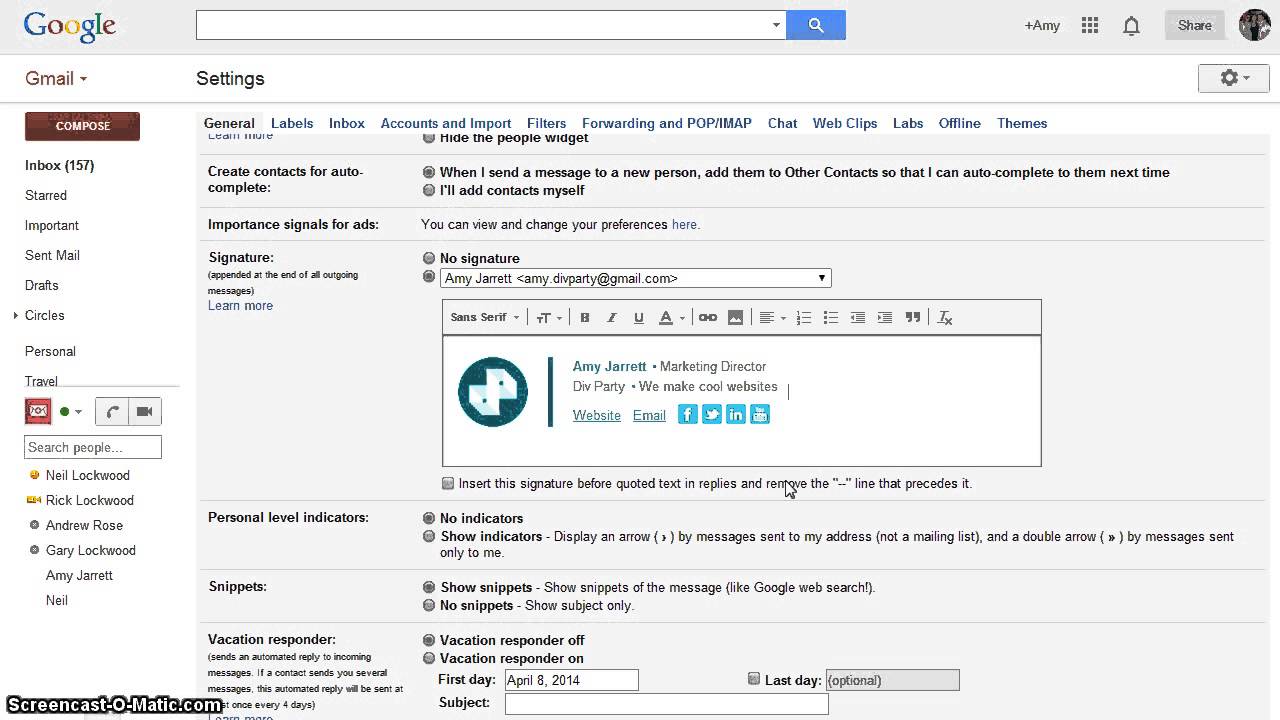The width and height of the screenshot is (1280, 720).
Task: Open the Filters tab
Action: coord(546,123)
